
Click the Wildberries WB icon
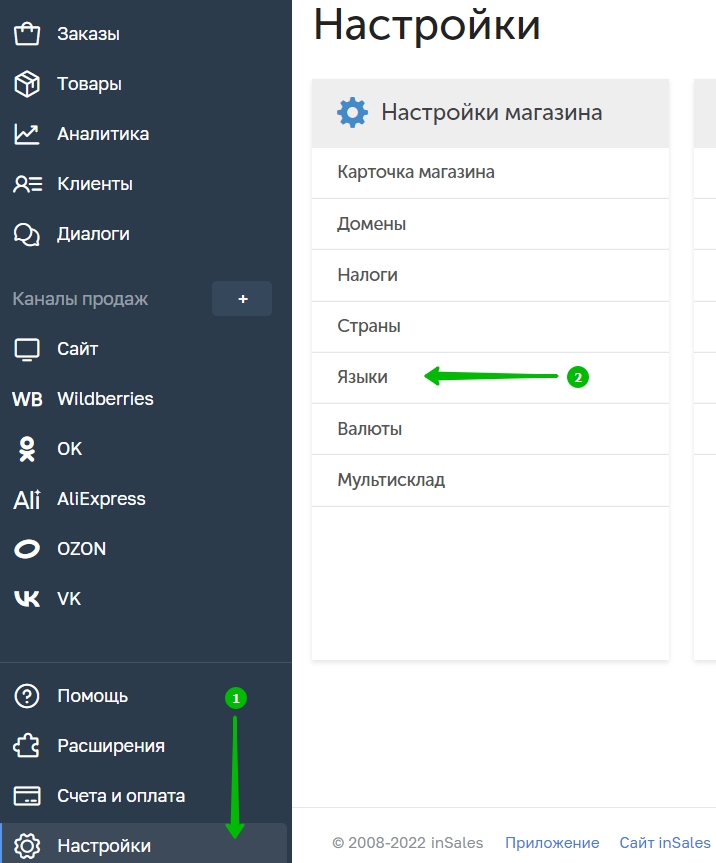[x=28, y=399]
